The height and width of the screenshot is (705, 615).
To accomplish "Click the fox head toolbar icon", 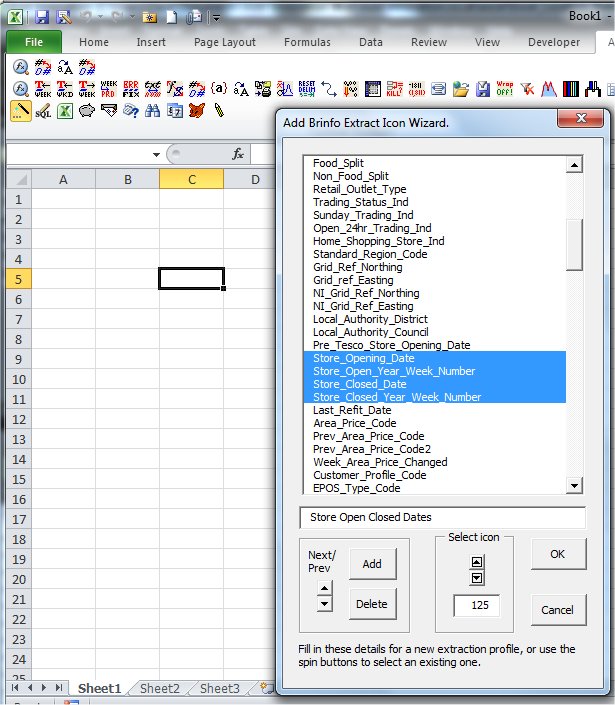I will pyautogui.click(x=196, y=111).
